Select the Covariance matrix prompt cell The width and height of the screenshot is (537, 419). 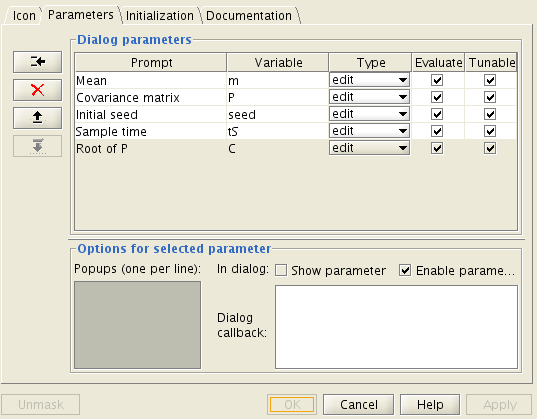pyautogui.click(x=151, y=97)
